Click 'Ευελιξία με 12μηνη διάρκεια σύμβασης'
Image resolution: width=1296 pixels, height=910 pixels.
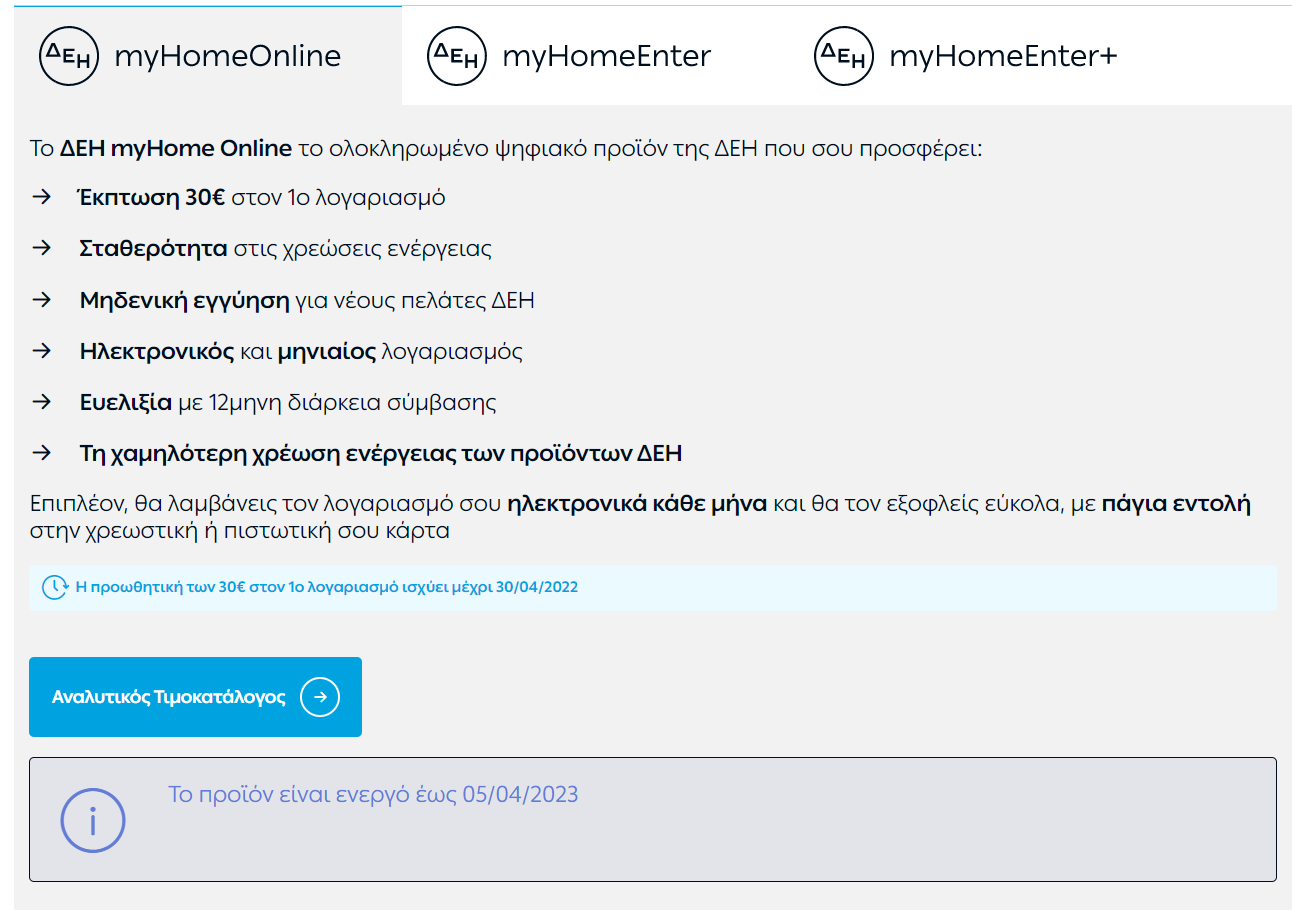coord(288,402)
